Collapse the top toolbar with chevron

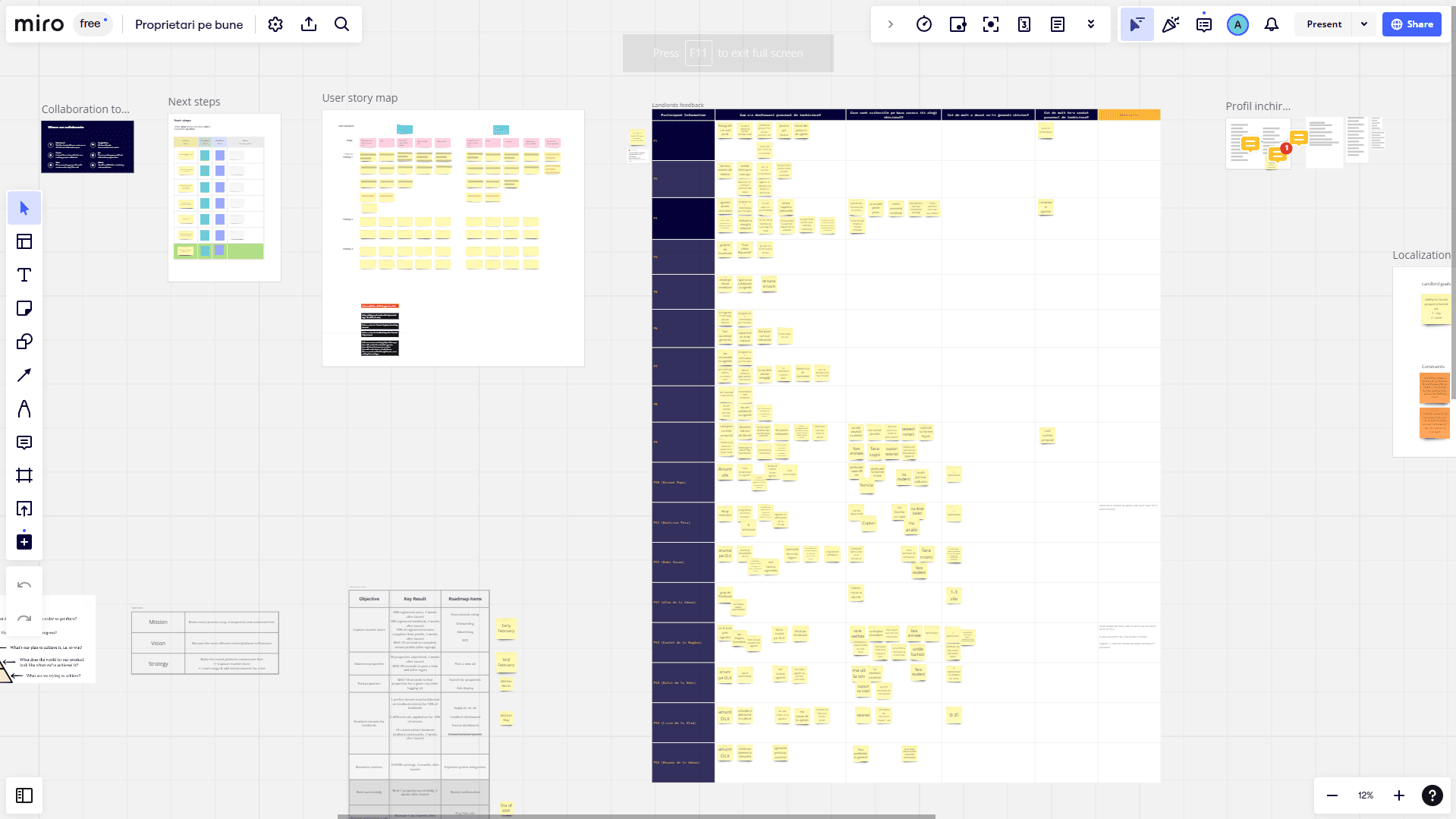890,24
